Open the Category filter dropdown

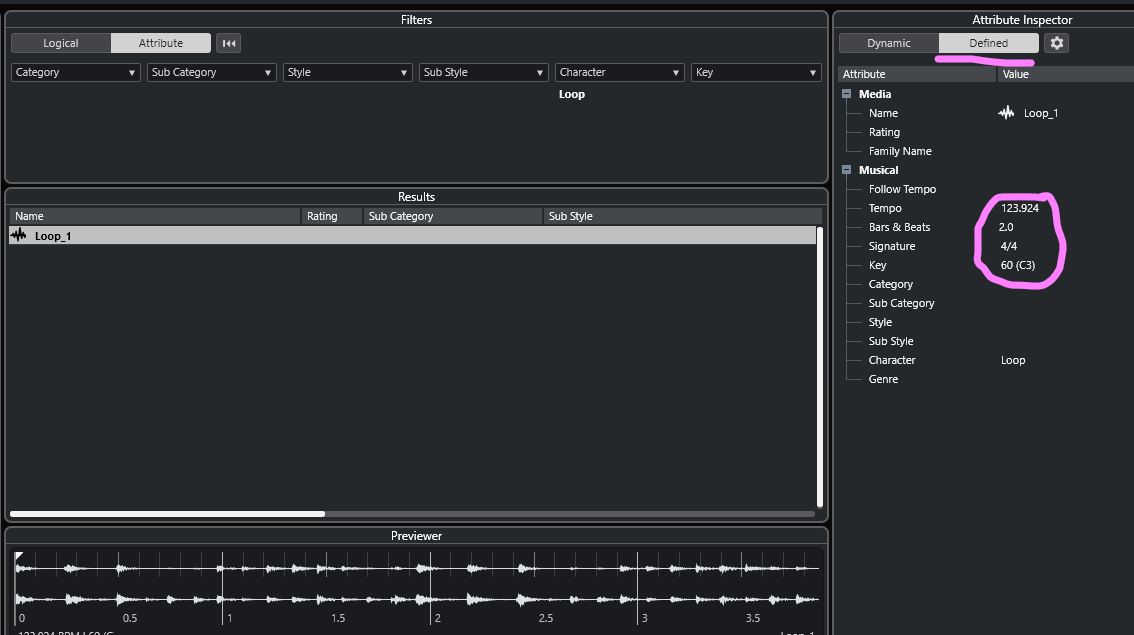coord(76,72)
